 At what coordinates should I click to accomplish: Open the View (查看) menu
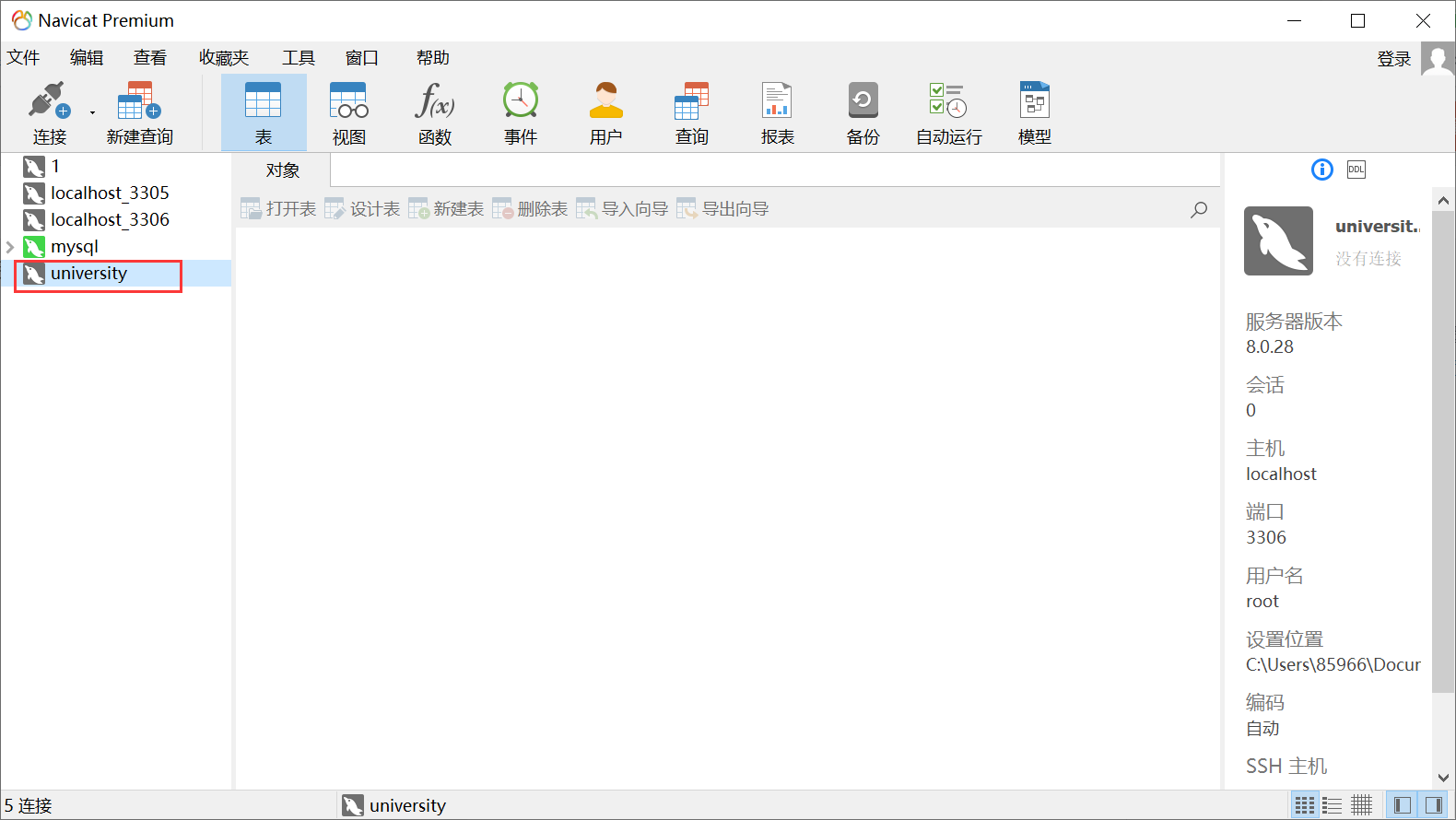tap(150, 58)
